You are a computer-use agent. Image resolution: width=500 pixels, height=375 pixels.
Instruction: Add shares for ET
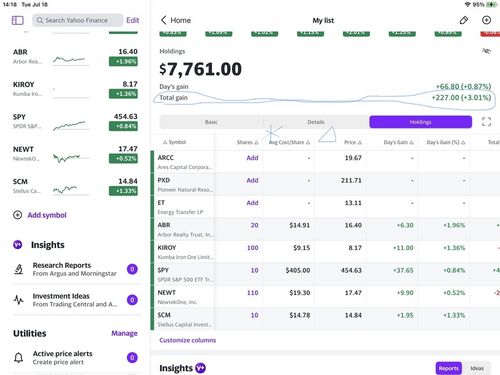point(252,203)
